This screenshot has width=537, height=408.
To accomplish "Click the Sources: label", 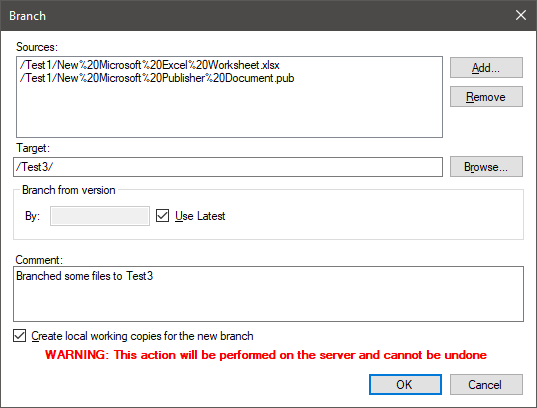I will (x=37, y=47).
